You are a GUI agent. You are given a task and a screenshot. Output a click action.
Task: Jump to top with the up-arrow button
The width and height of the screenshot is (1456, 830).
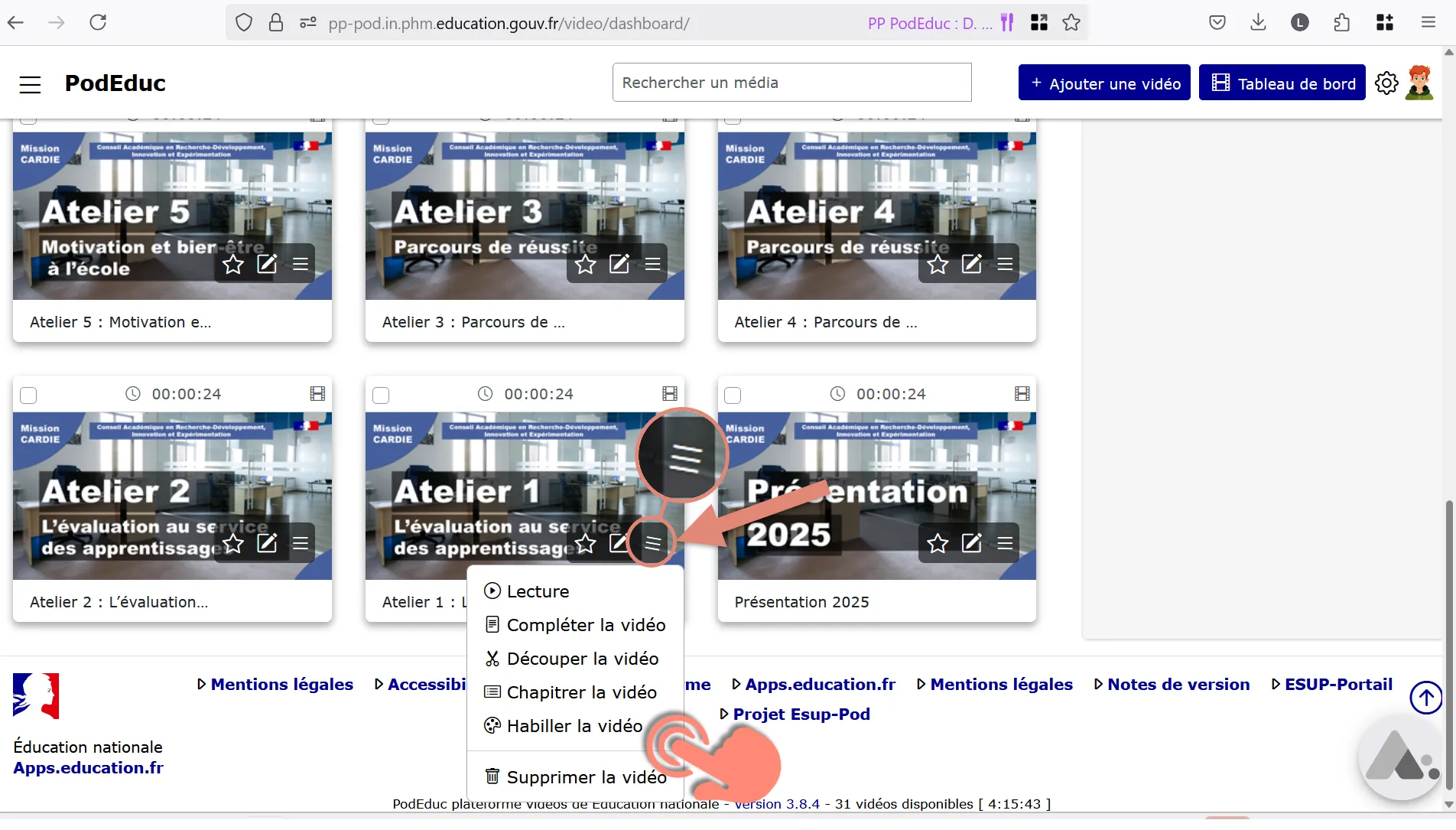1425,698
